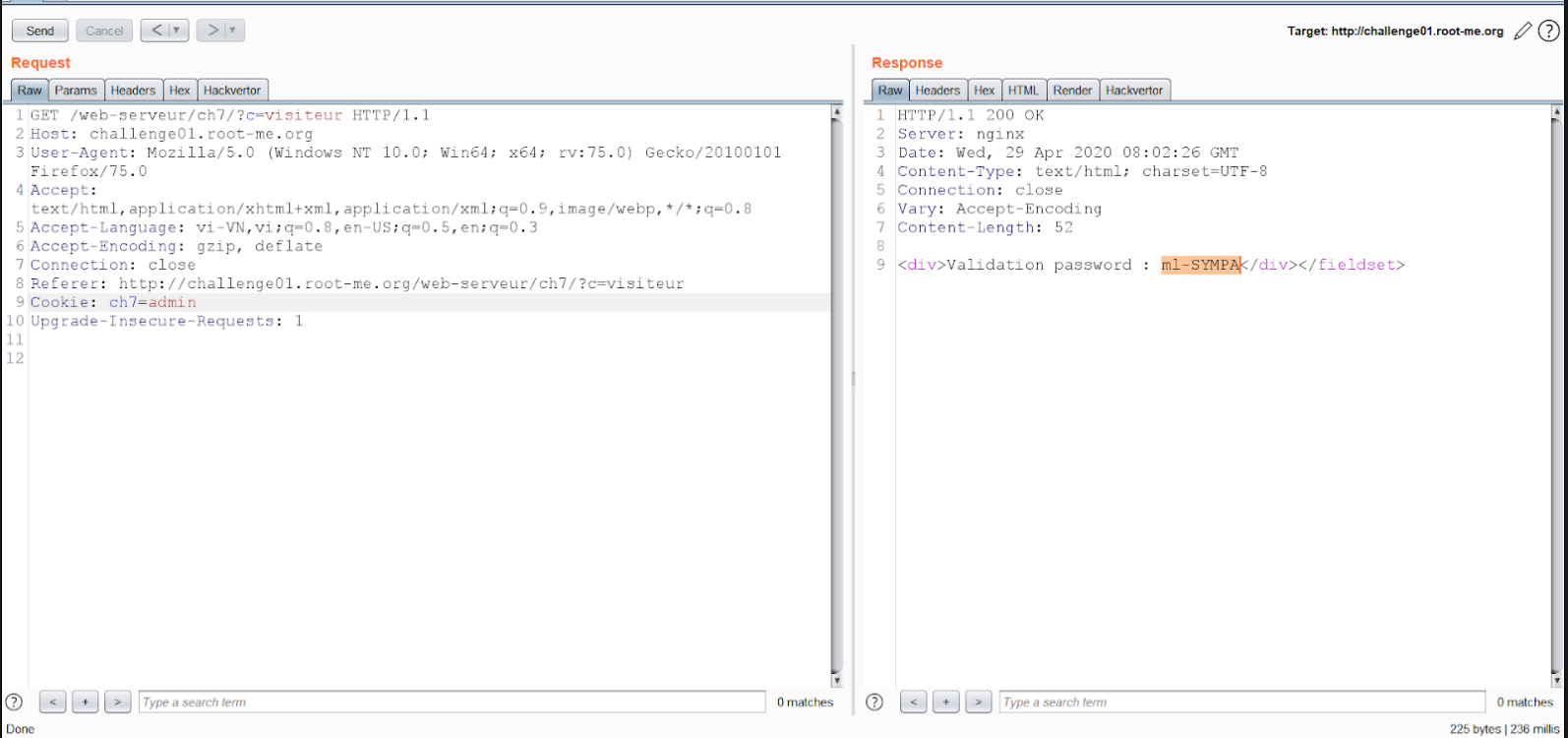
Task: Switch to the Response Render tab
Action: click(1072, 90)
